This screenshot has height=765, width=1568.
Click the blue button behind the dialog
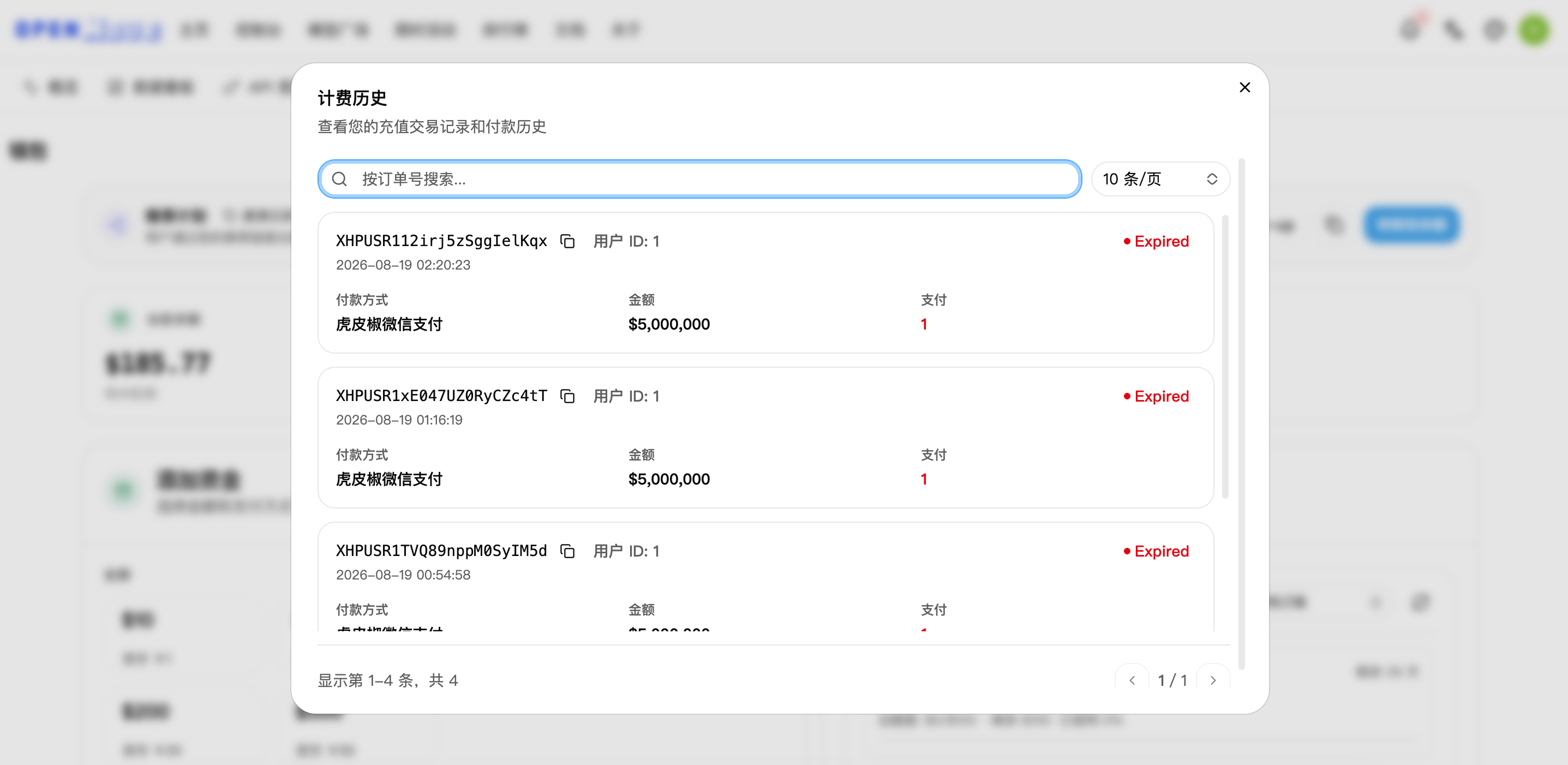1411,225
